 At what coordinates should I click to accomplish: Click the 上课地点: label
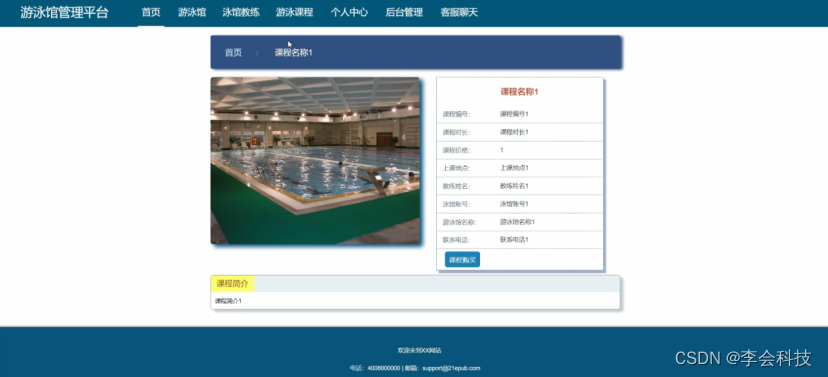(456, 168)
